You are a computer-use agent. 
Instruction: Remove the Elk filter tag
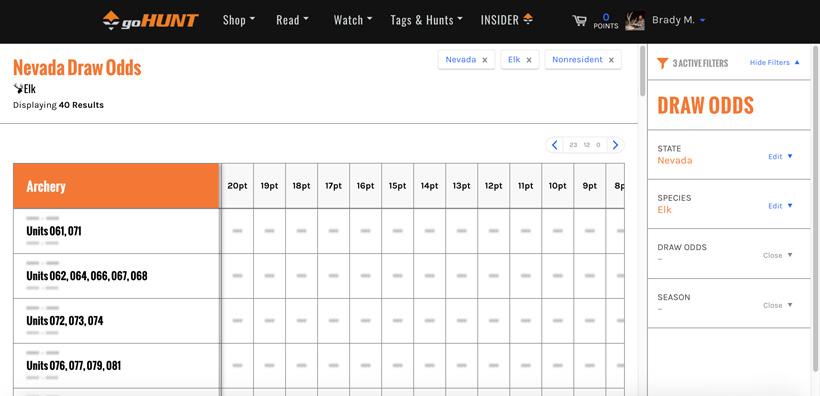(529, 60)
